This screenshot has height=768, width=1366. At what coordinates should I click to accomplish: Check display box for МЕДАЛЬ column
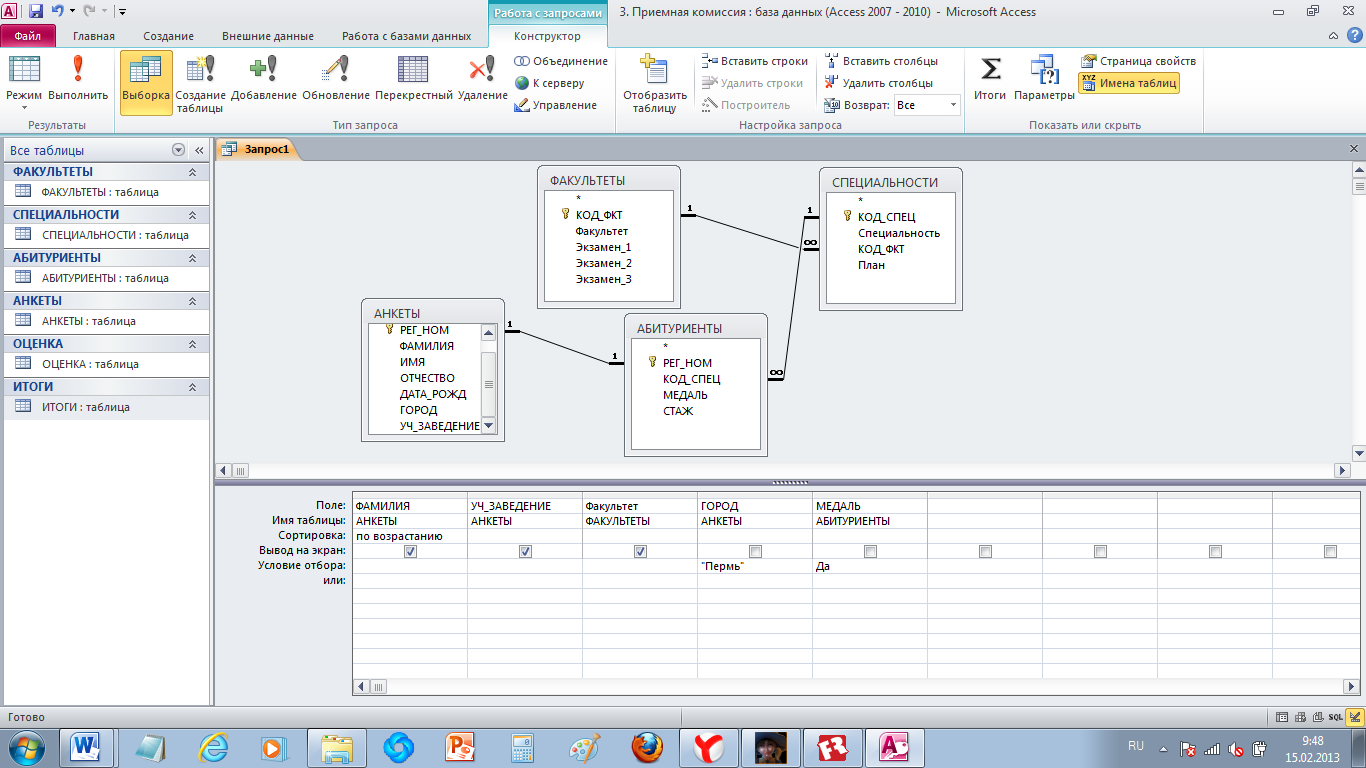870,551
